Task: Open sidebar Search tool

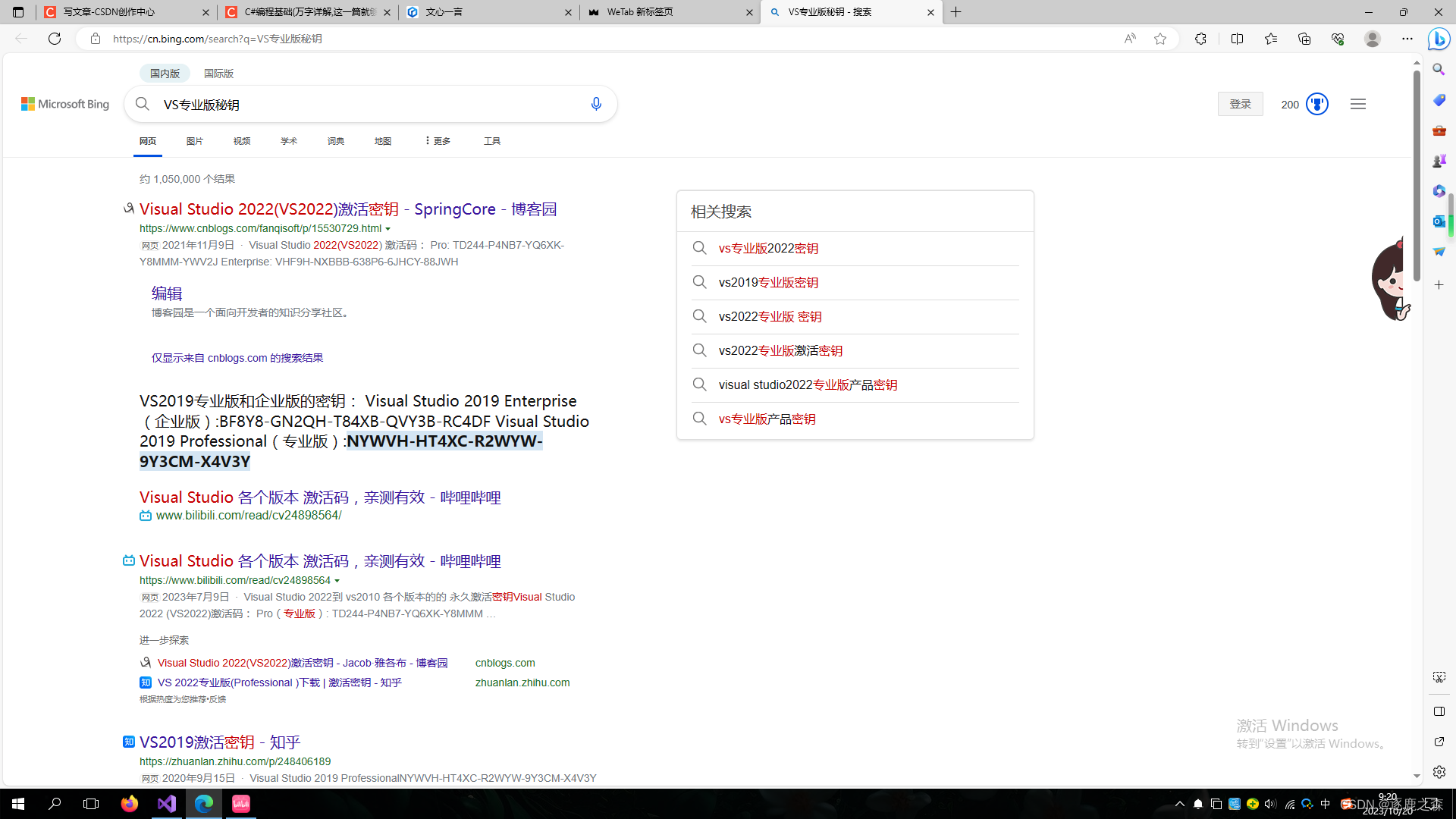Action: (x=1439, y=69)
